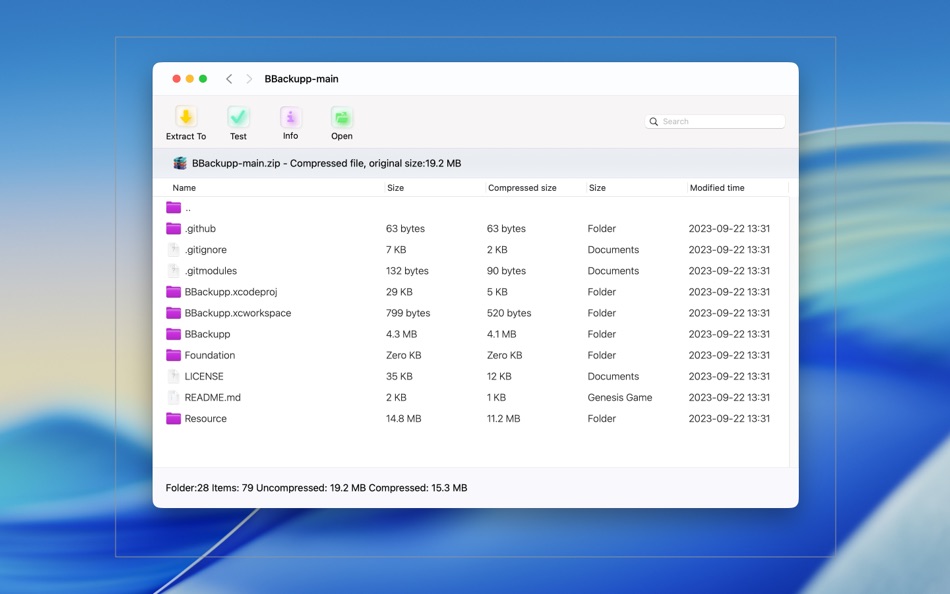950x594 pixels.
Task: Minimize with the yellow window button
Action: [x=190, y=79]
